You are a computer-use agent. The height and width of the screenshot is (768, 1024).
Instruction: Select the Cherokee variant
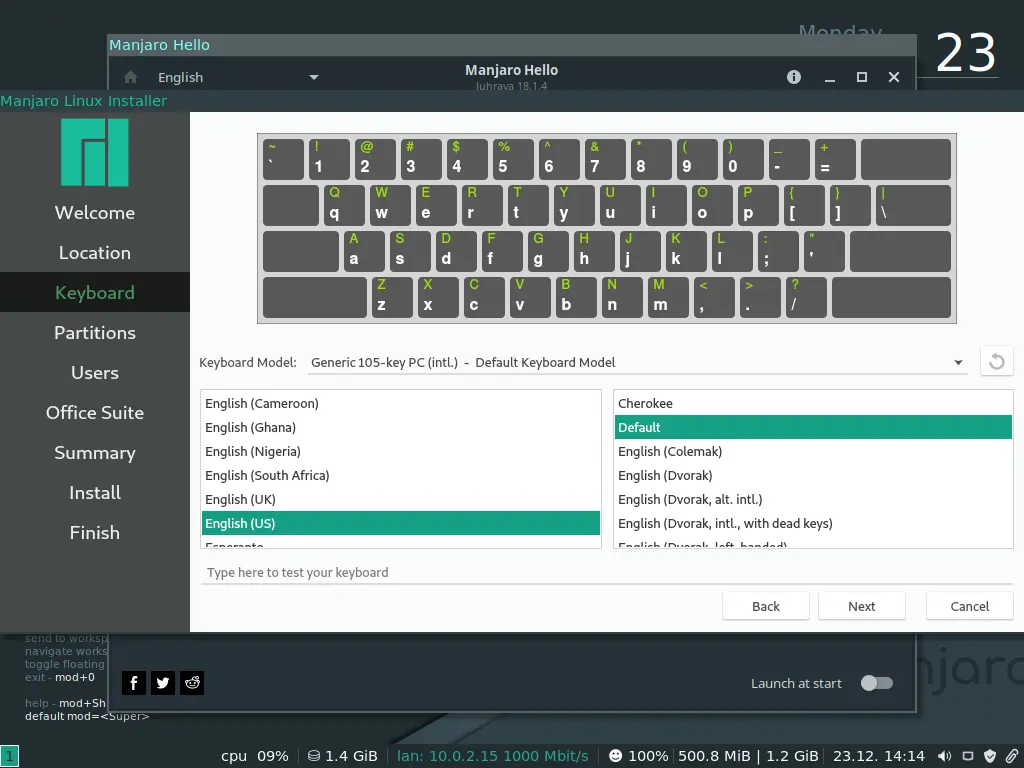click(x=813, y=404)
